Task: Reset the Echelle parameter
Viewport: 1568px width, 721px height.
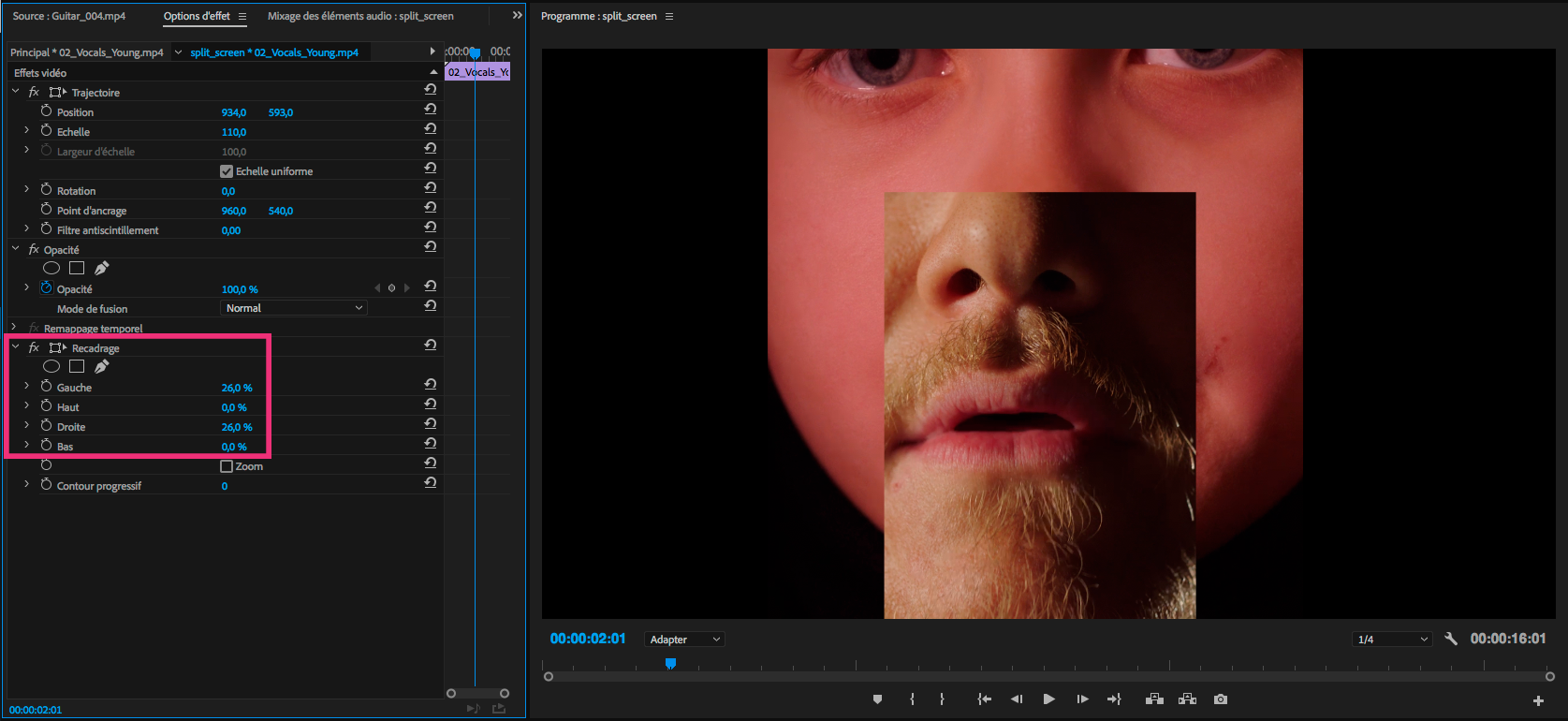Action: tap(431, 128)
